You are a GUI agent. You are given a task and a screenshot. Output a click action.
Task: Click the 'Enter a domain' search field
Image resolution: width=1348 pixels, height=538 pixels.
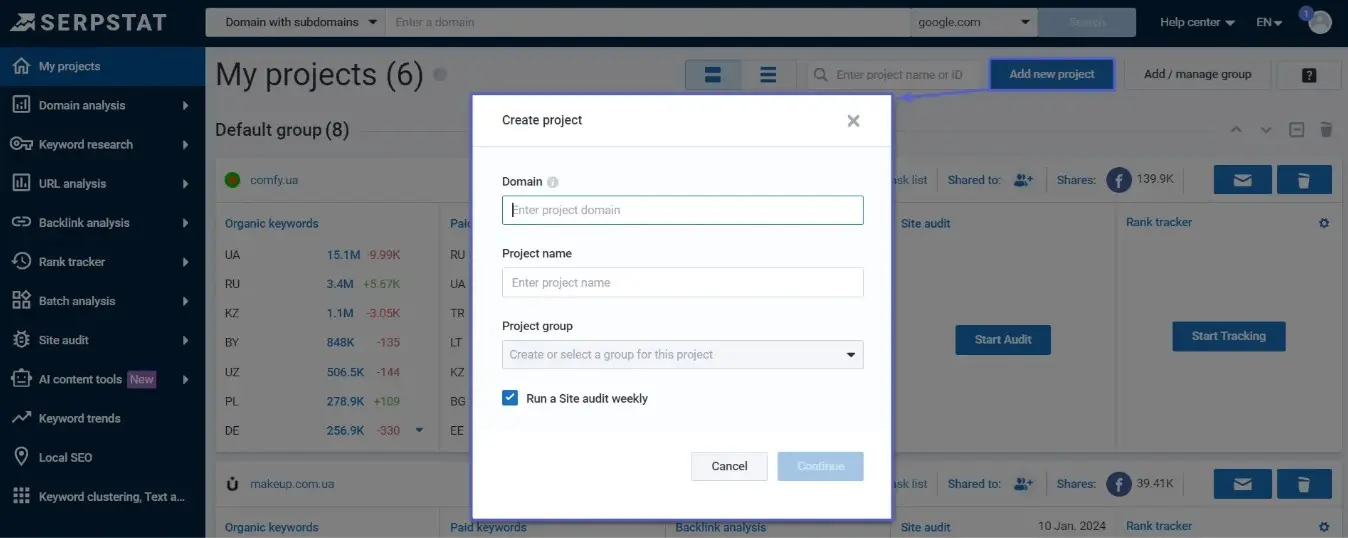coord(648,22)
